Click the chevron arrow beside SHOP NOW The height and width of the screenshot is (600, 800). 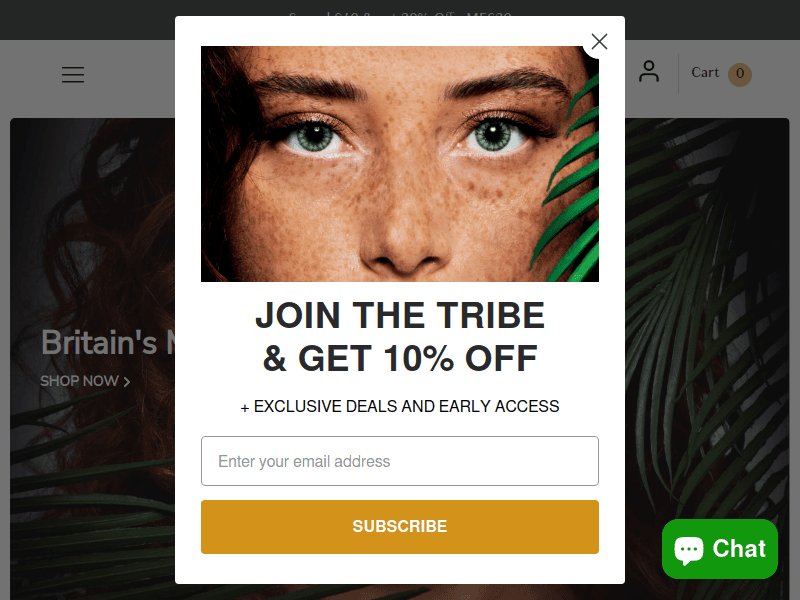127,382
